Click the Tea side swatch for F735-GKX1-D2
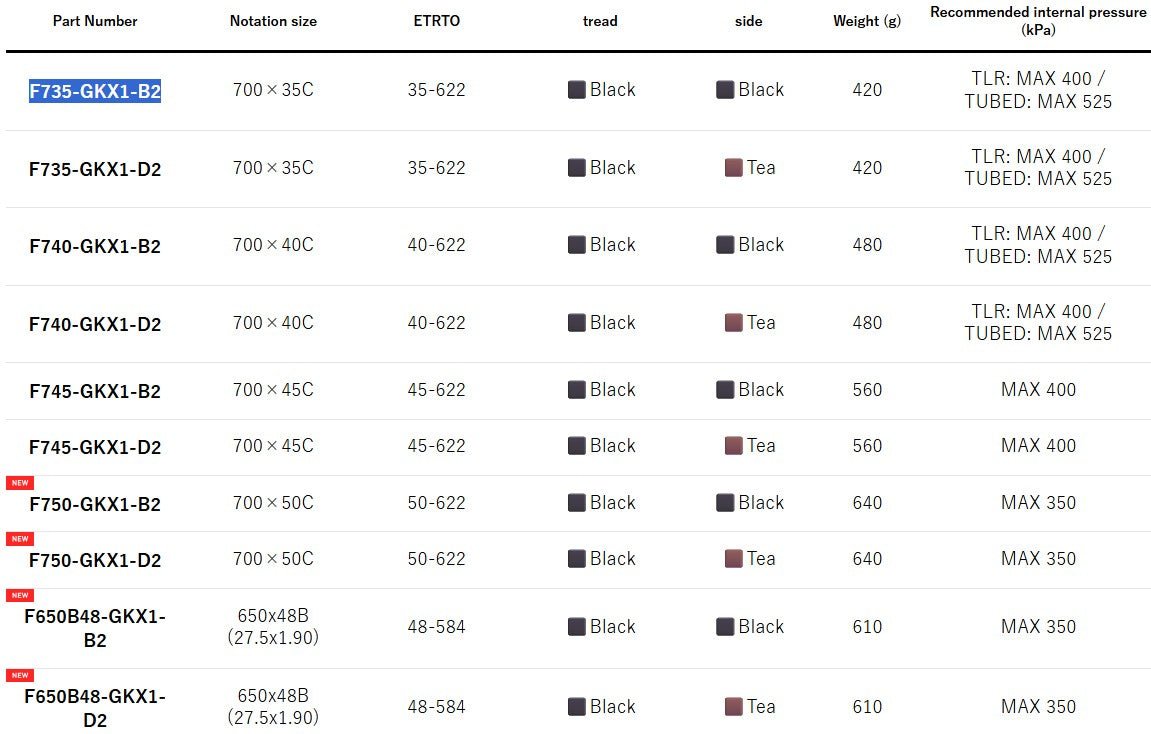Viewport: 1151px width, 734px height. pos(733,167)
